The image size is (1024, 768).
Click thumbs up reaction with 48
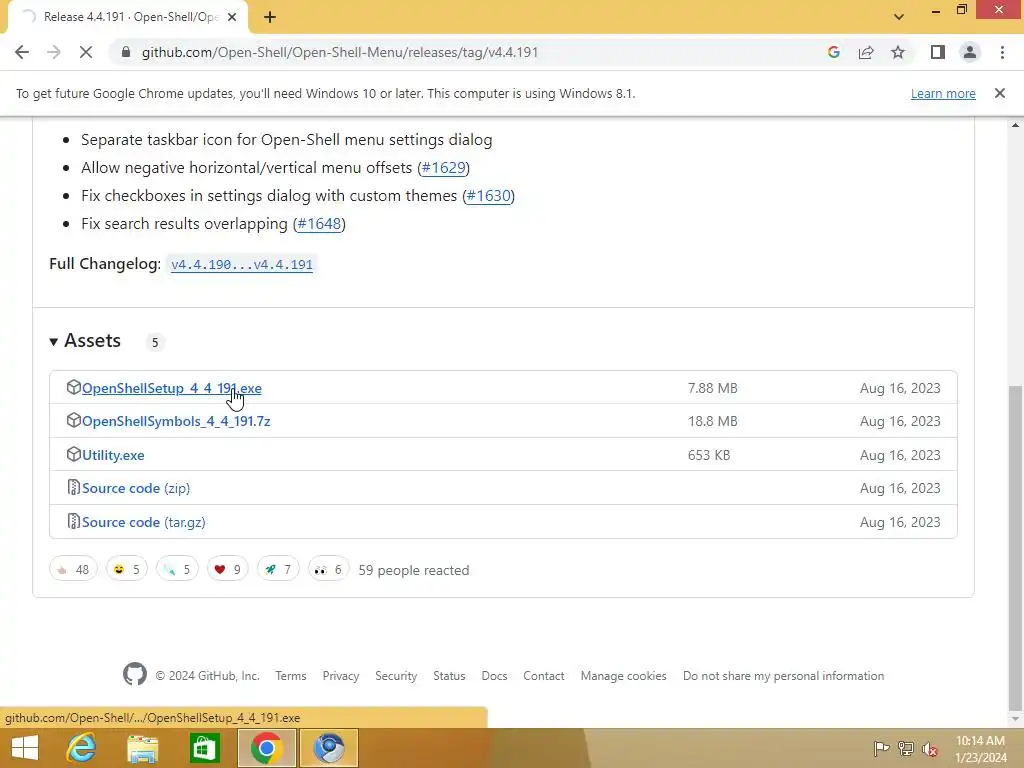[73, 569]
